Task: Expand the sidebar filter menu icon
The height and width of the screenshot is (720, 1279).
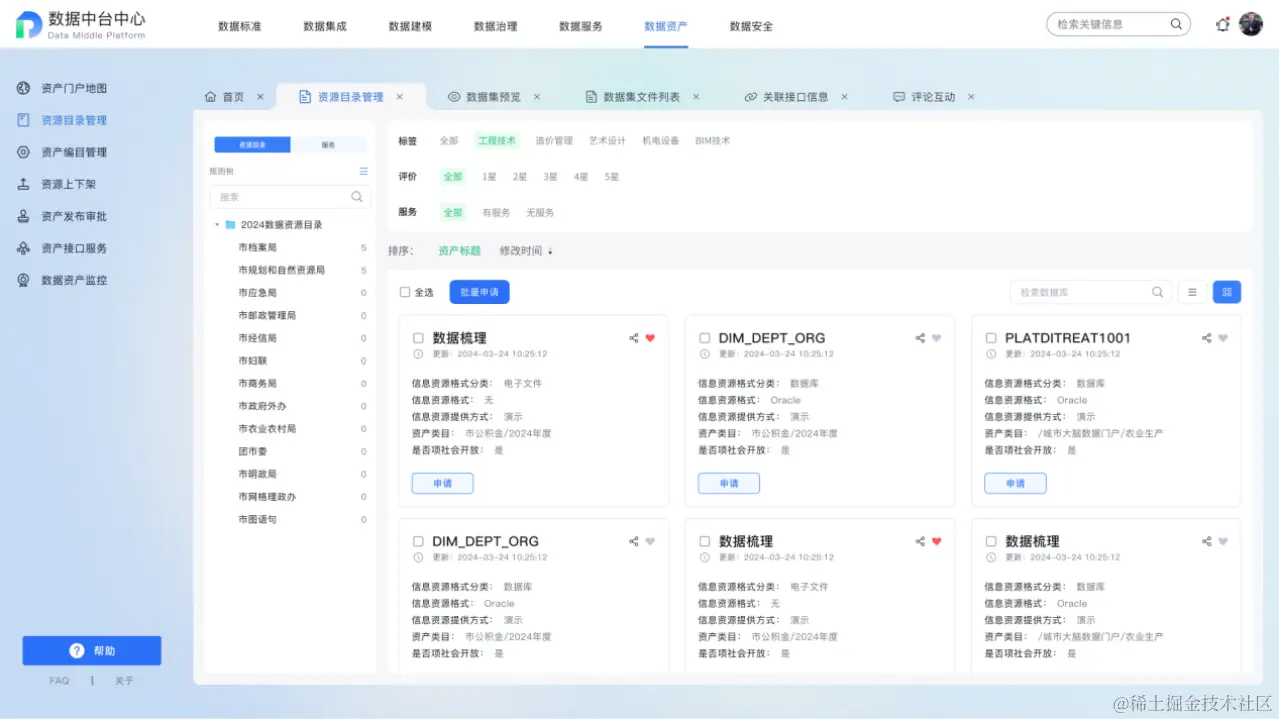Action: tap(362, 172)
